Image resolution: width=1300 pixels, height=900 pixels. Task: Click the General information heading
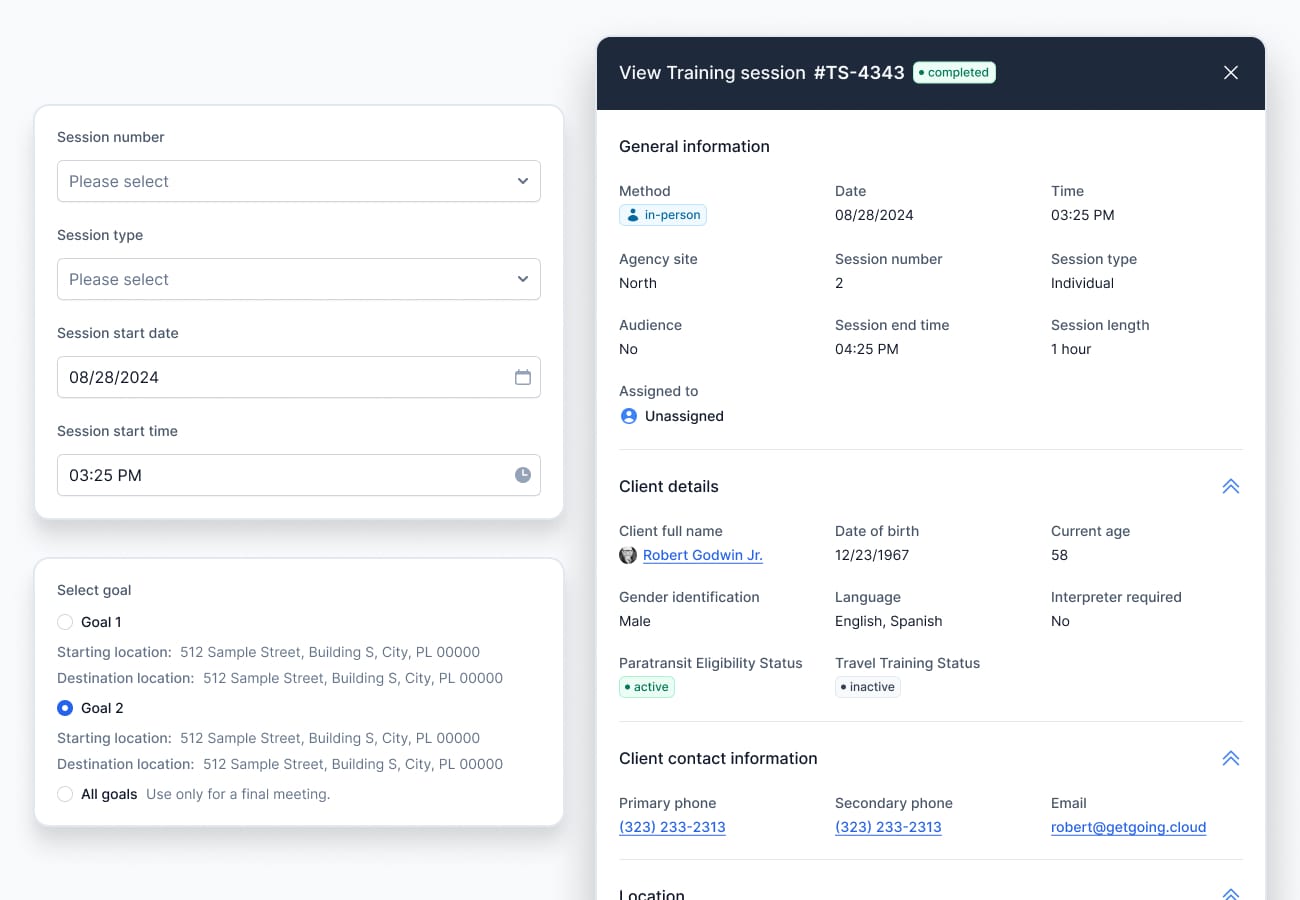694,146
